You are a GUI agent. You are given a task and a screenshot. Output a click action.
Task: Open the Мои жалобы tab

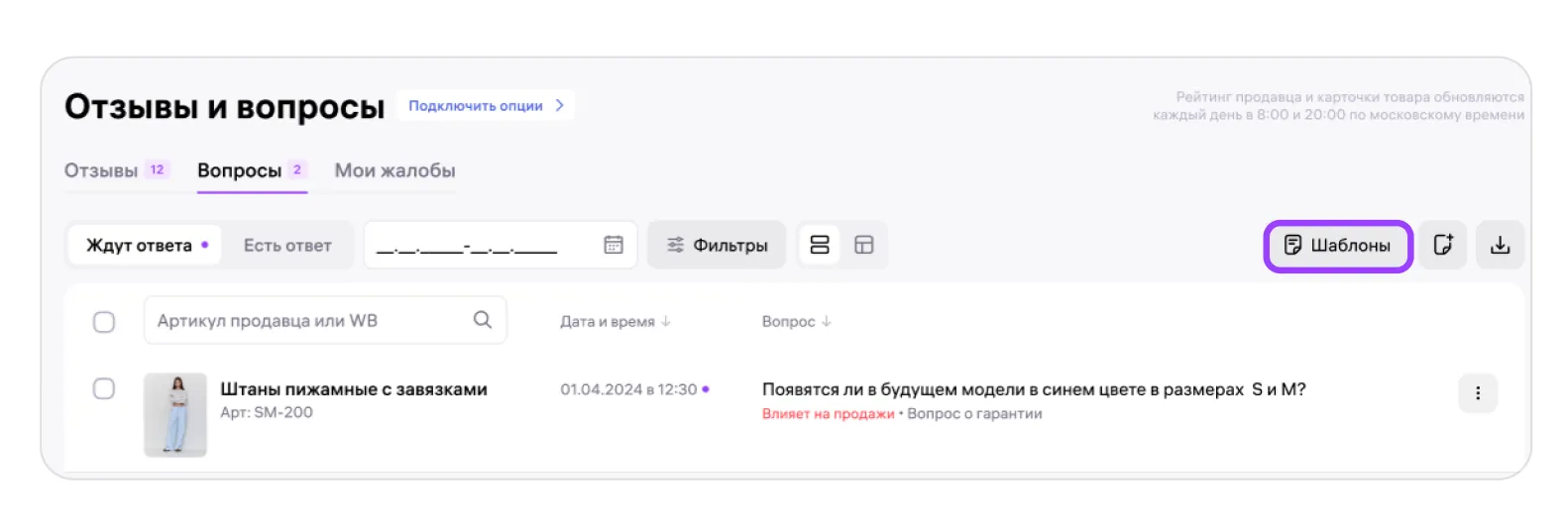pyautogui.click(x=394, y=170)
